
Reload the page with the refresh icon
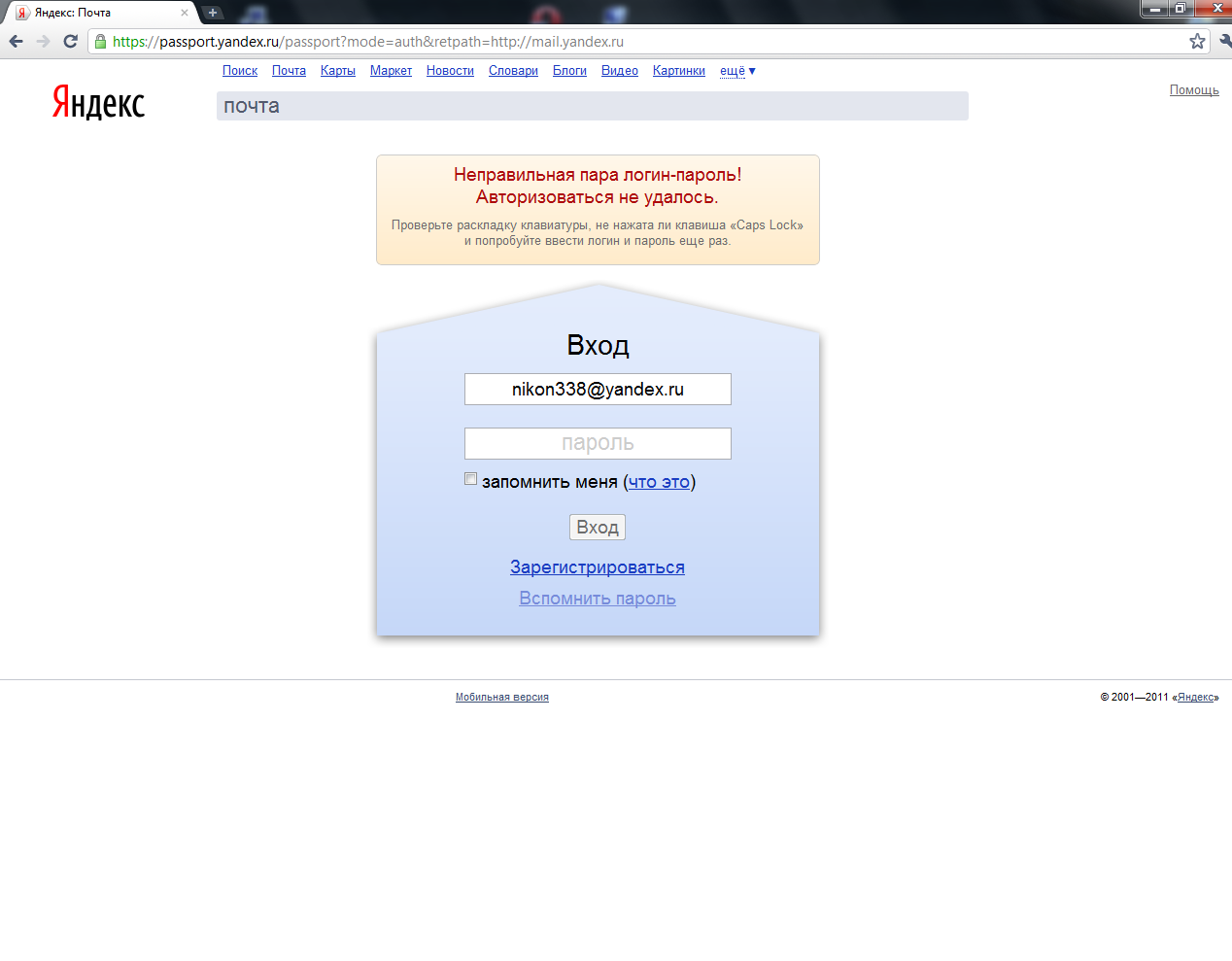tap(70, 41)
